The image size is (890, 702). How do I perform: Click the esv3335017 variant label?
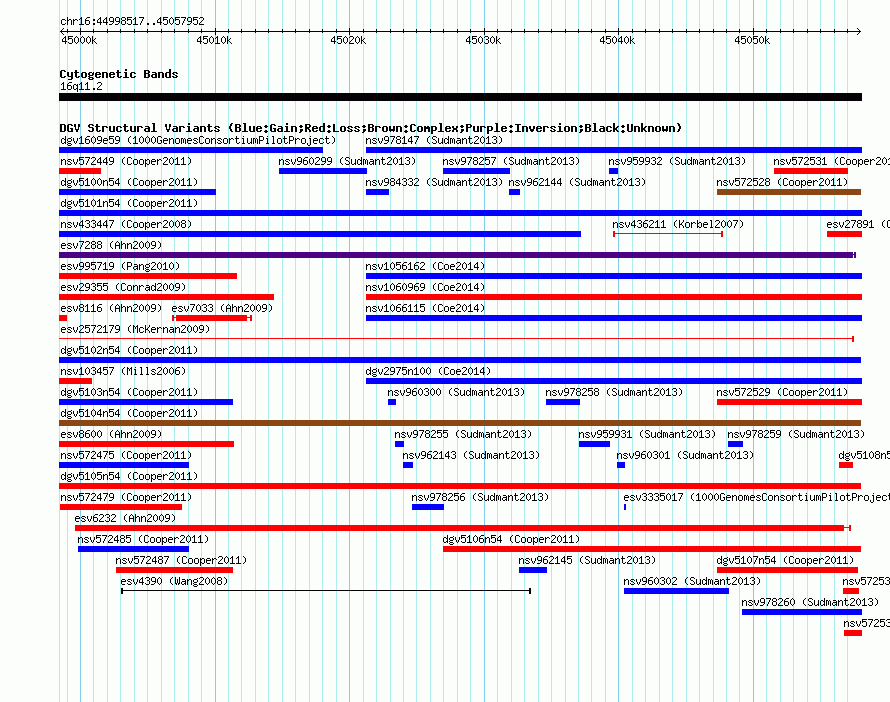[x=756, y=497]
